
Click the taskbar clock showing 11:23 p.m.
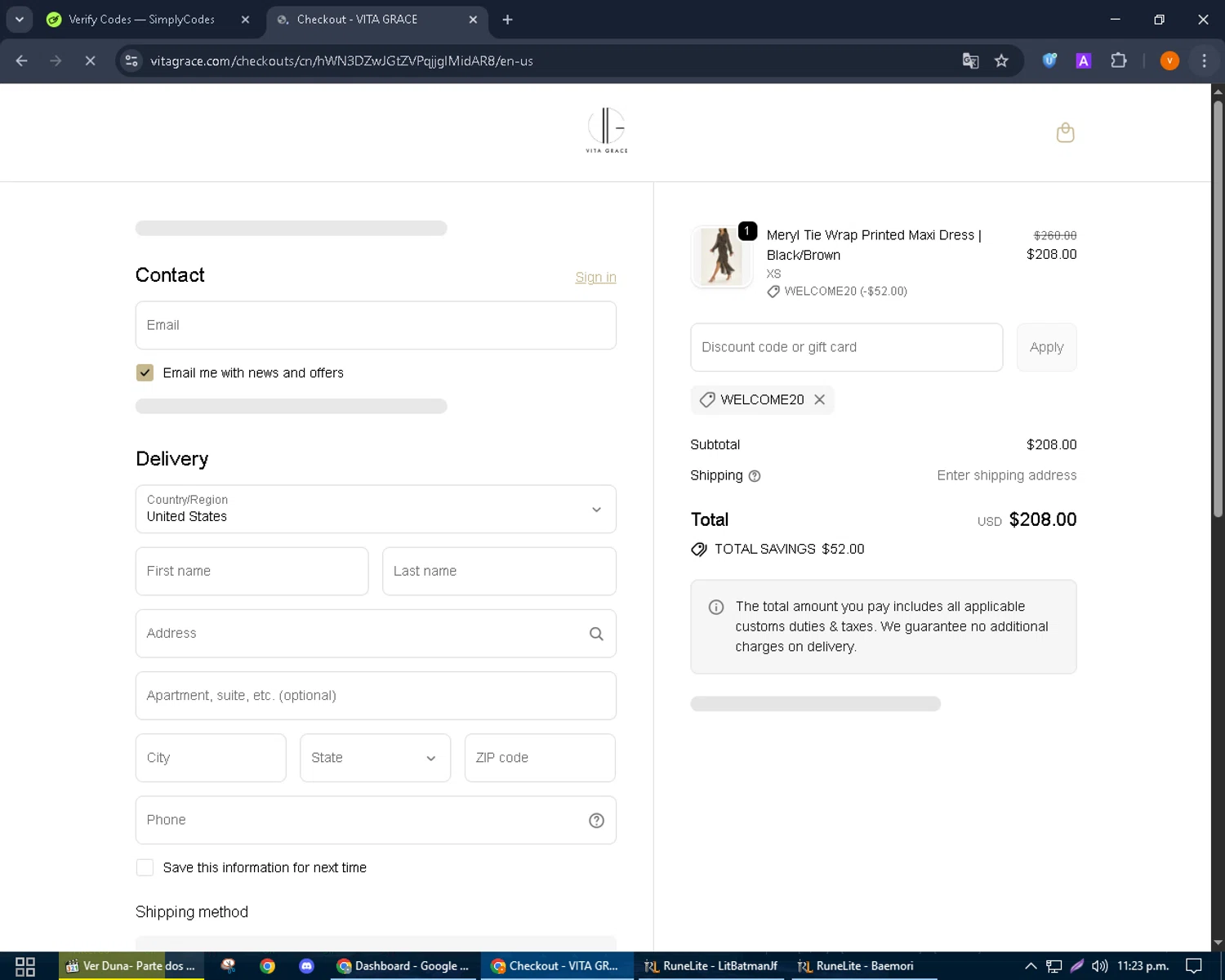point(1143,966)
